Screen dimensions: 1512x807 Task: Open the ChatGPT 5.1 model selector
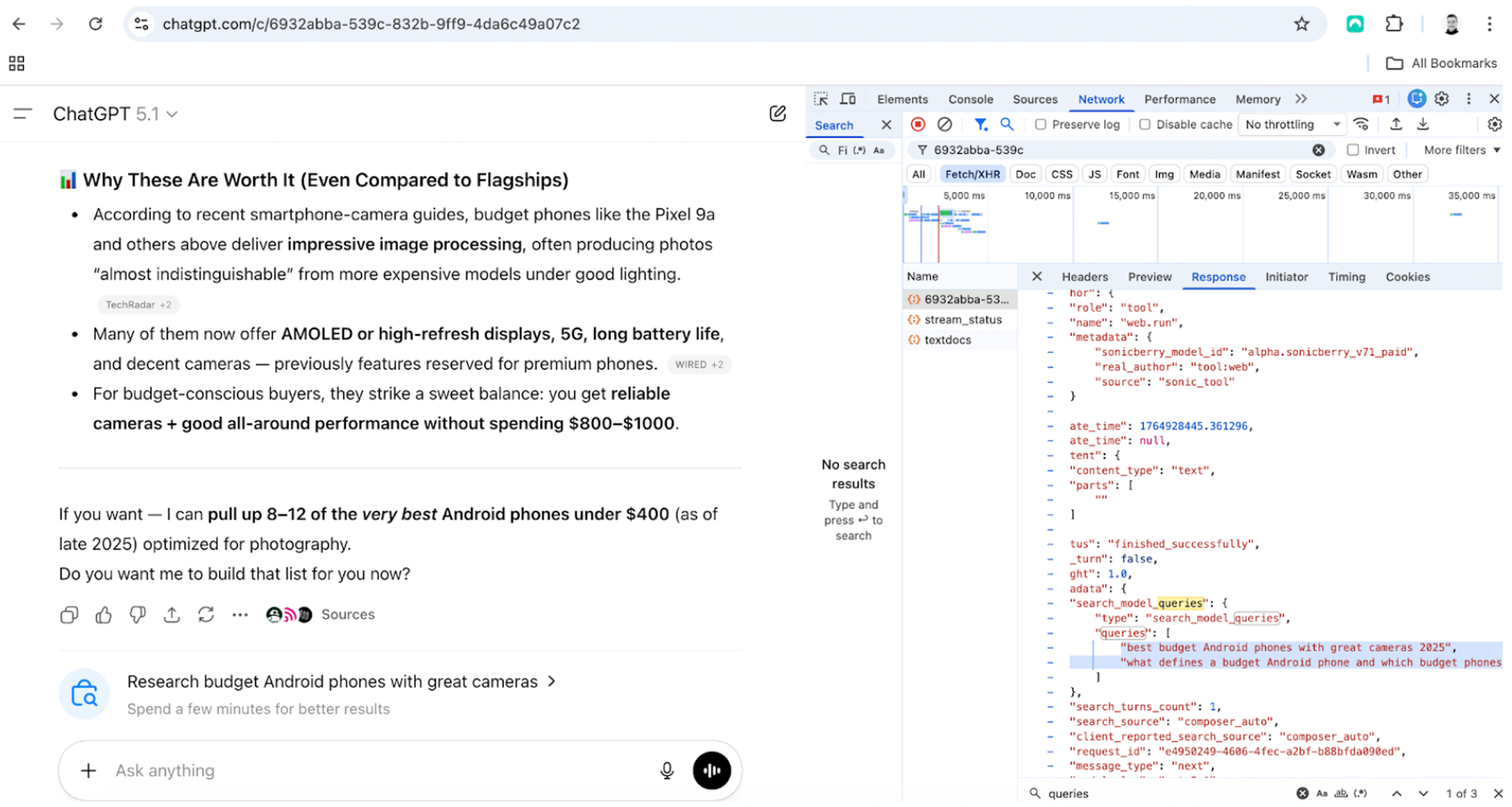[x=115, y=113]
